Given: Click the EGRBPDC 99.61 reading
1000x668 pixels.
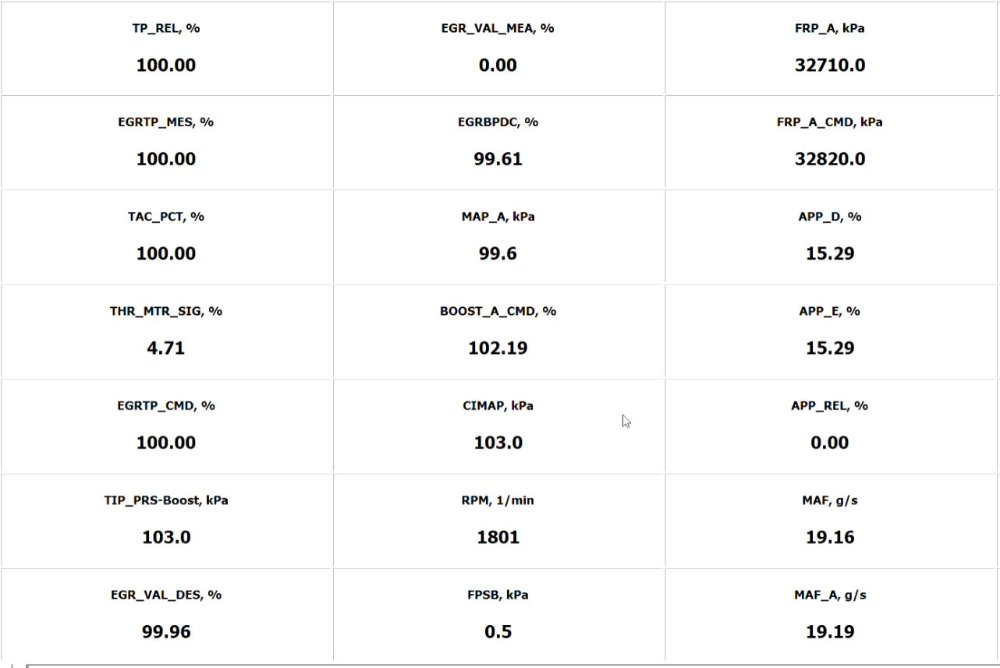Looking at the screenshot, I should click(498, 142).
